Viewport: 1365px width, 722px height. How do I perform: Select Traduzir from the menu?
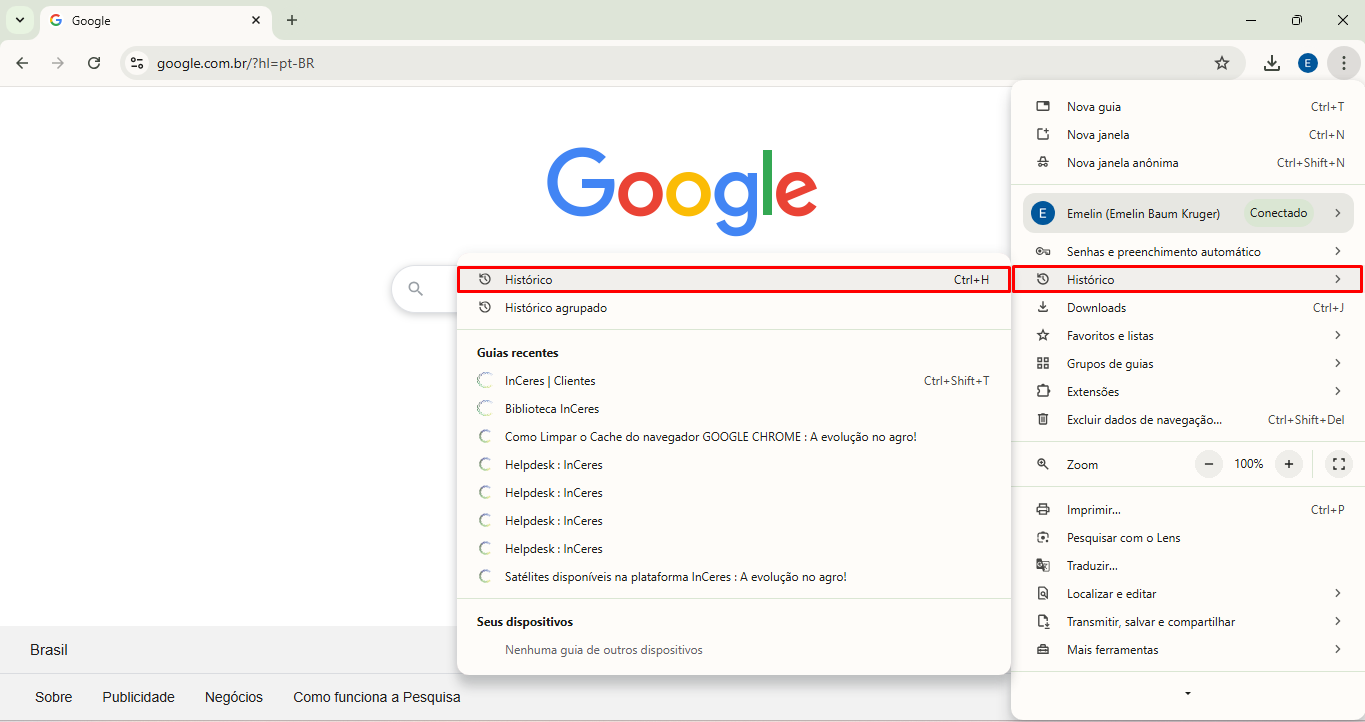[1188, 566]
